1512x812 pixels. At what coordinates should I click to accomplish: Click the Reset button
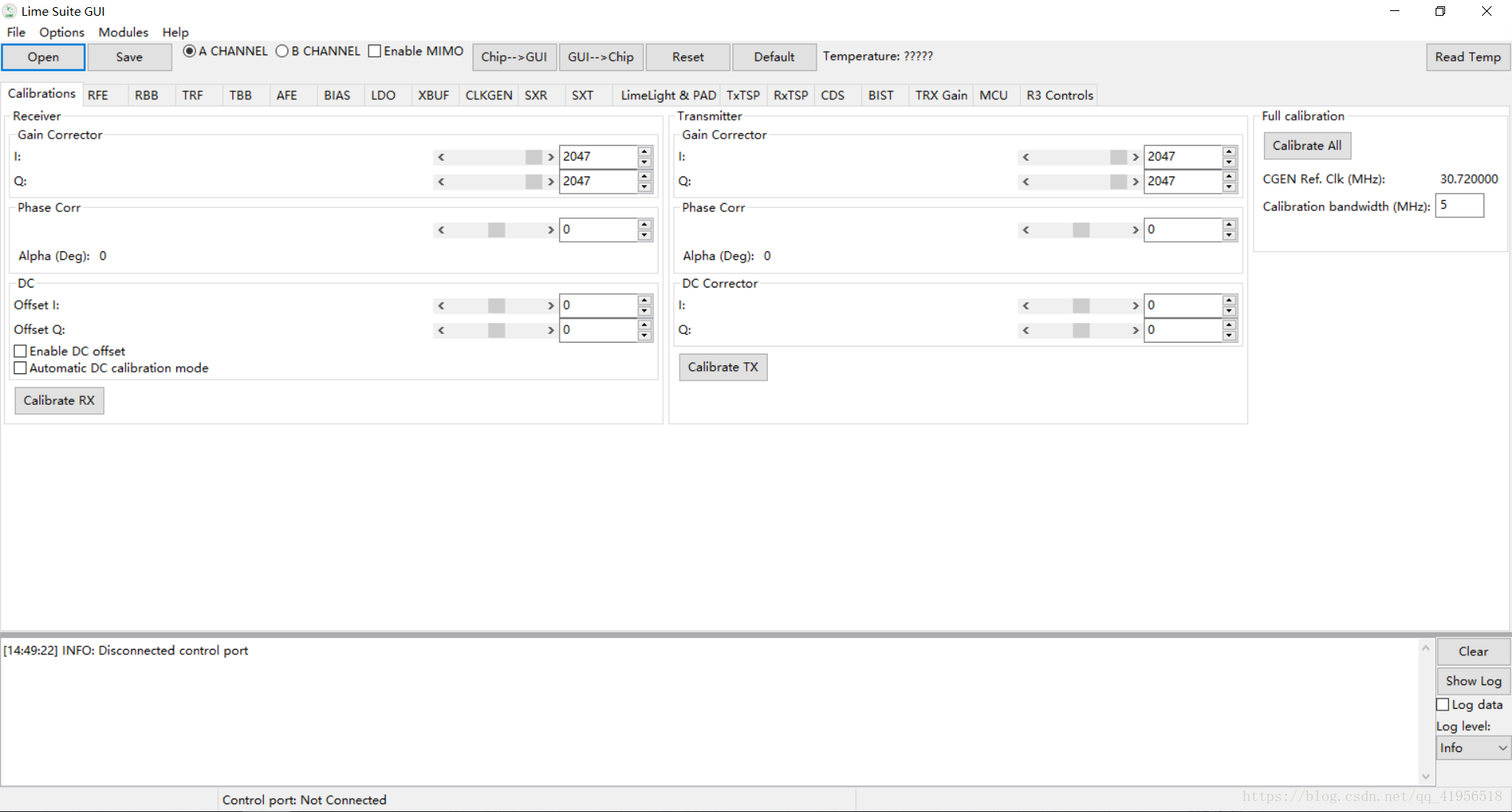[x=688, y=57]
